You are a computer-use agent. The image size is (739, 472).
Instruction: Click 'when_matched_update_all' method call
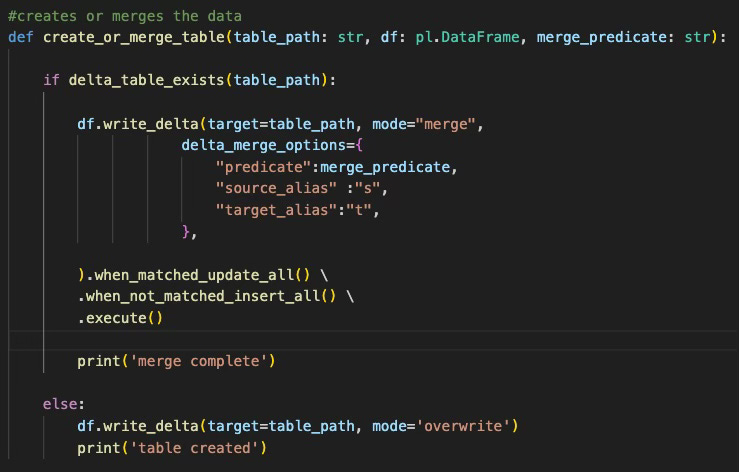194,275
